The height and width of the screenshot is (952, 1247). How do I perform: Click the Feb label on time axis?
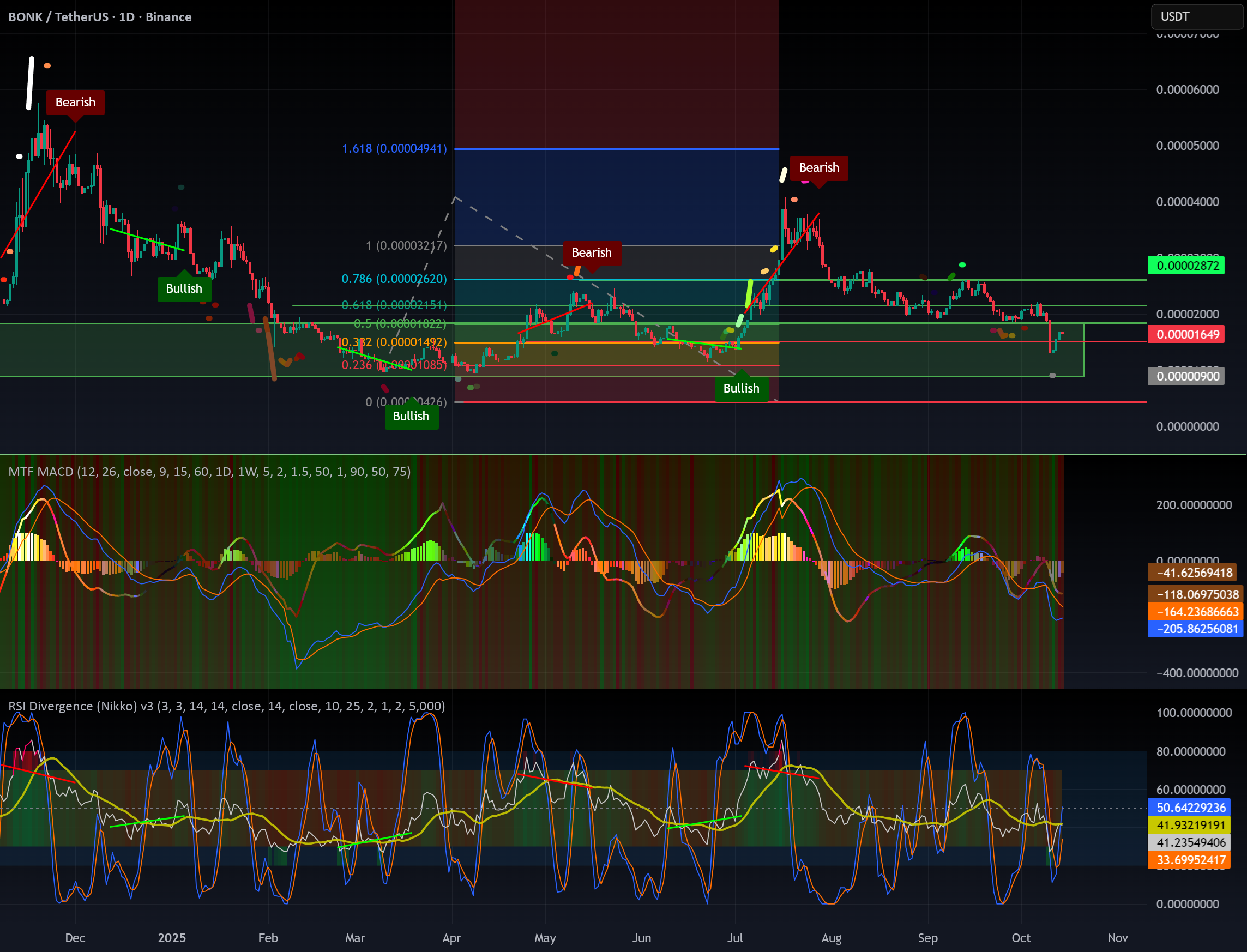point(268,938)
